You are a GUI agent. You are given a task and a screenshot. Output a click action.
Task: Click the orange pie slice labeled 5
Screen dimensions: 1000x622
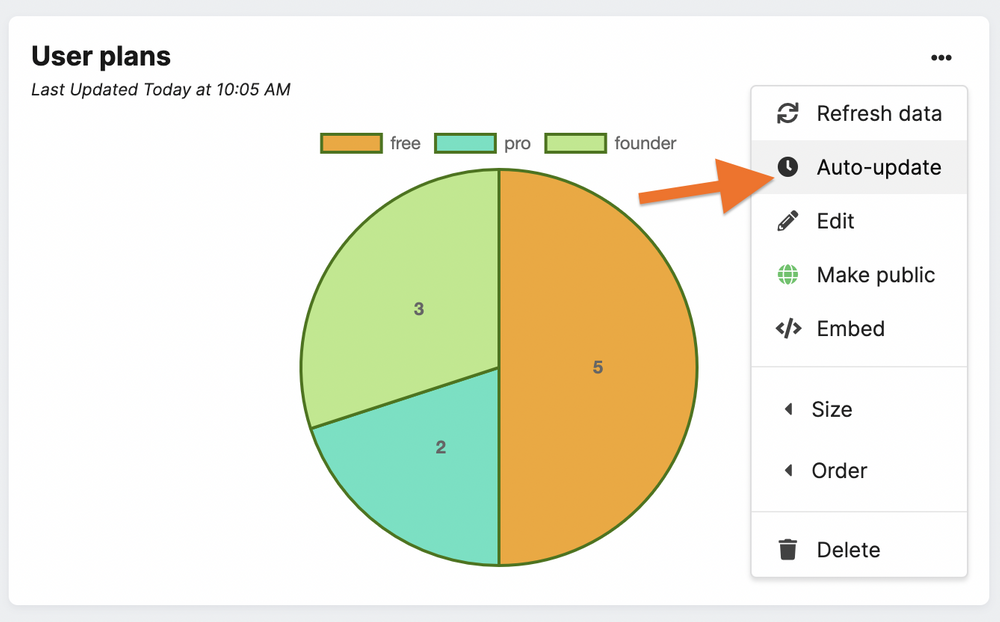tap(600, 367)
